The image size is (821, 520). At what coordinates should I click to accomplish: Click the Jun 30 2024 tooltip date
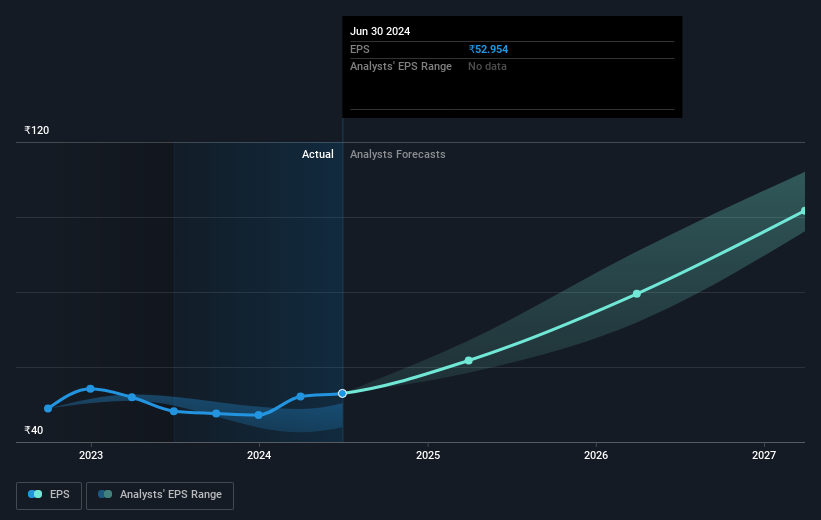pos(380,31)
